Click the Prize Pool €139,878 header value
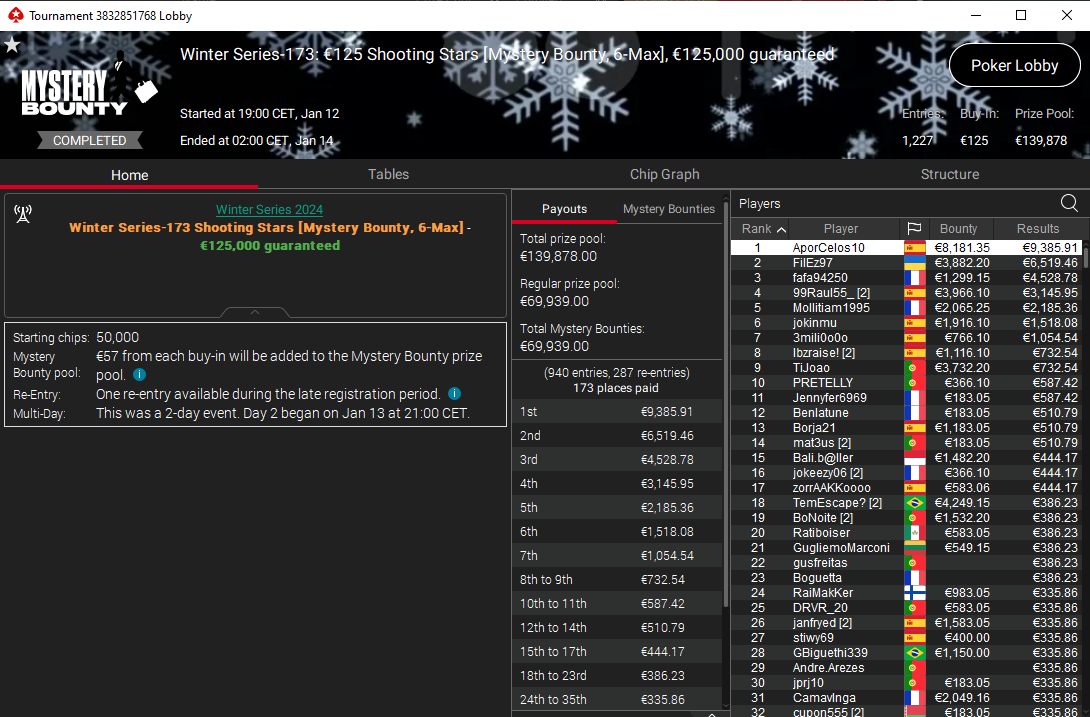1090x717 pixels. click(x=1041, y=140)
